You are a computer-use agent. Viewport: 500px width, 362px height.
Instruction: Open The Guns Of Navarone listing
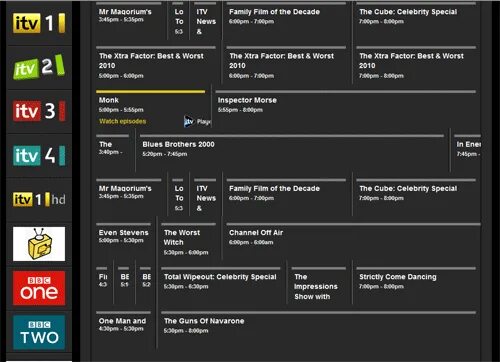click(319, 329)
